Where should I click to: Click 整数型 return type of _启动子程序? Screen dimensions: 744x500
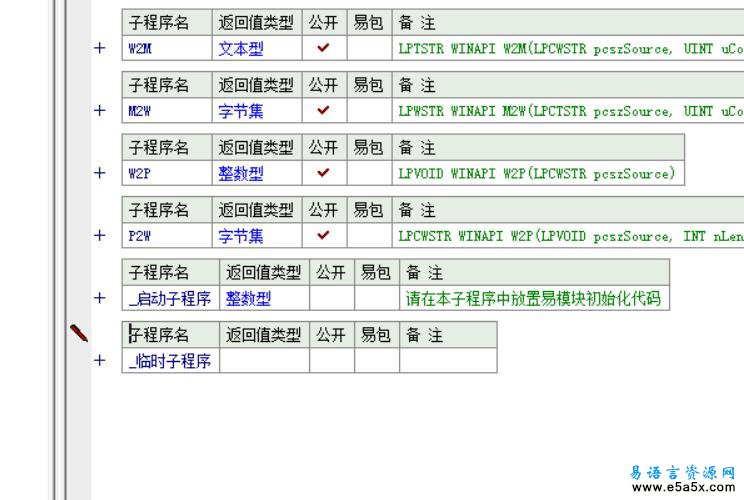tap(249, 299)
